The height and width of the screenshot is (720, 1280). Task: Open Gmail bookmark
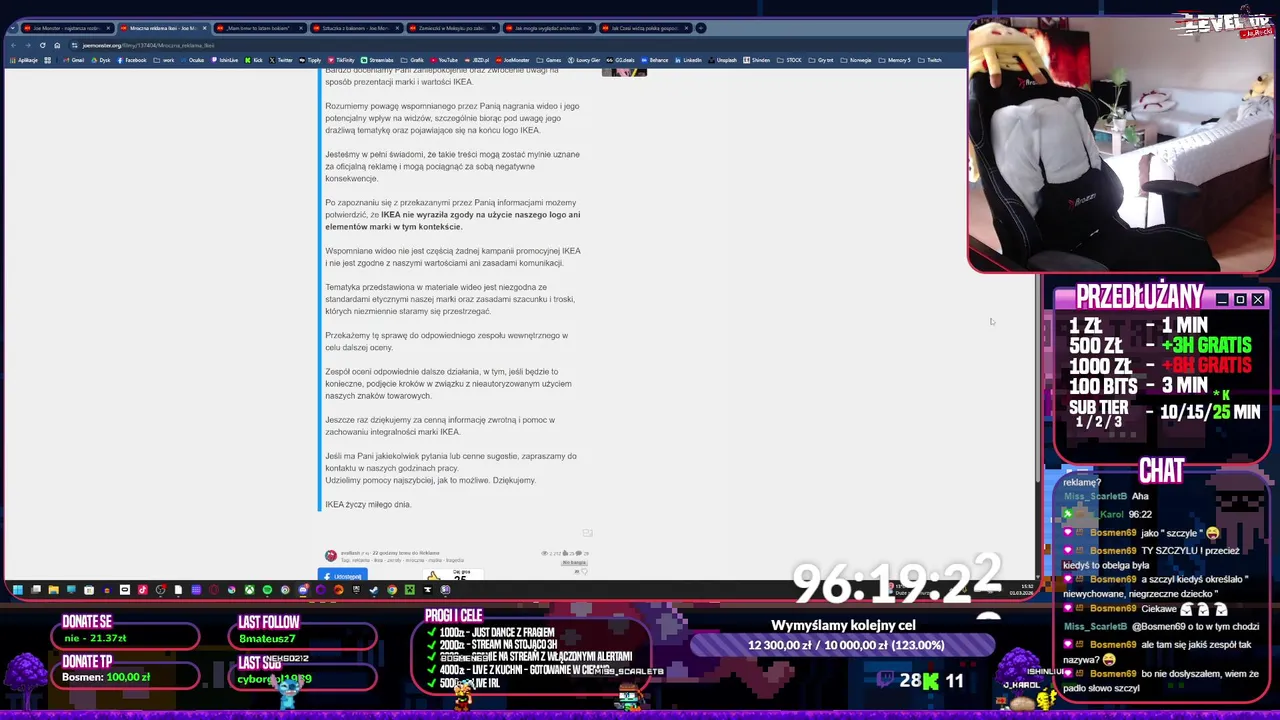tap(73, 60)
